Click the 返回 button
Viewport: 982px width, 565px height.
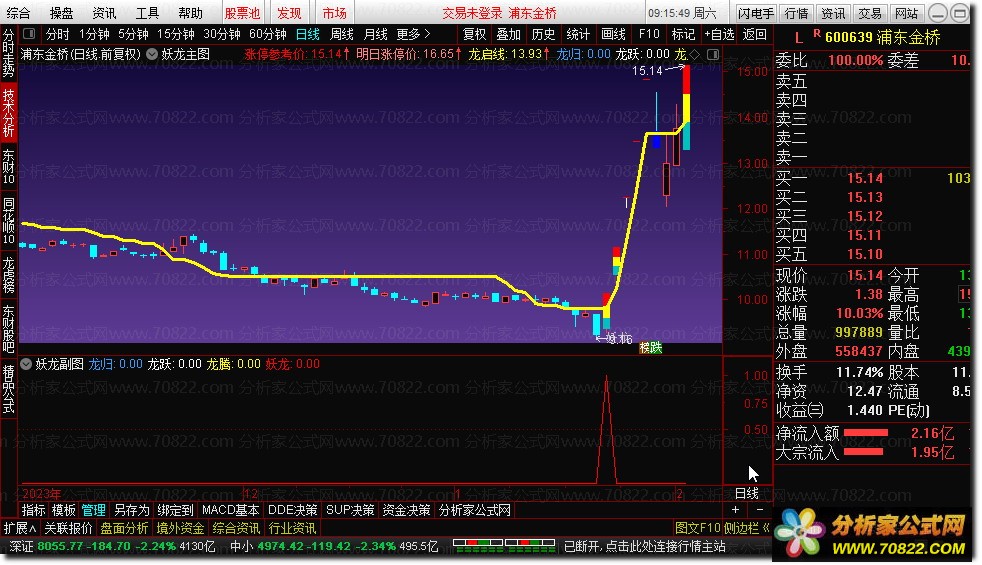pos(755,34)
